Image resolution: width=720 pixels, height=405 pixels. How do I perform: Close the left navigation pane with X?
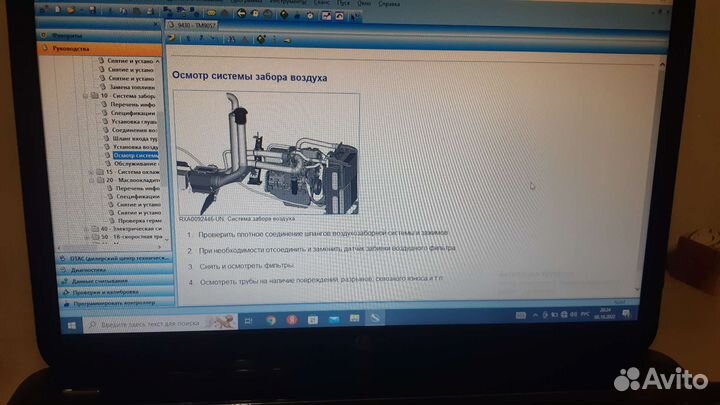click(x=155, y=24)
